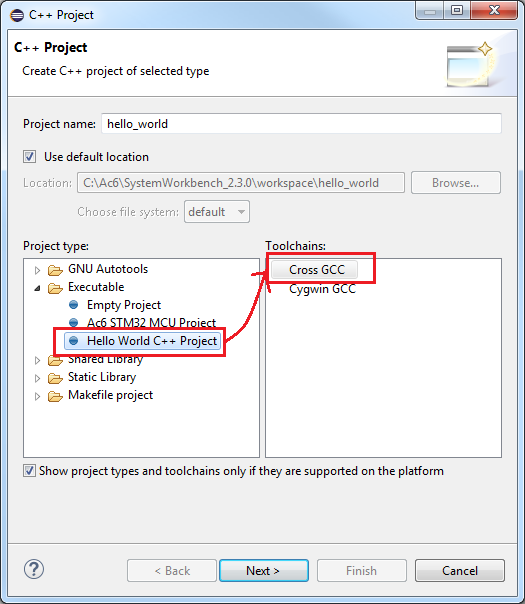The image size is (525, 604).
Task: Click the GNU Autotools folder icon
Action: tap(55, 270)
